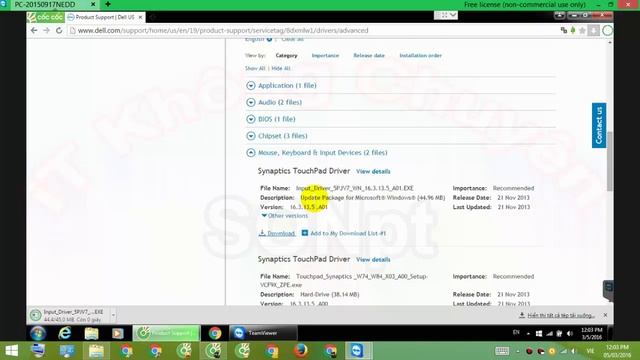
Task: Open browser downloads arrow icon near star
Action: pos(594,31)
